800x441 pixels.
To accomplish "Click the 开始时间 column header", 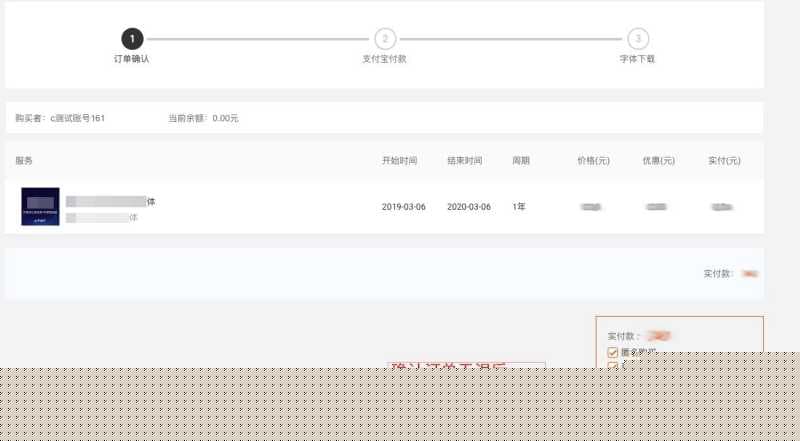I will tap(399, 161).
